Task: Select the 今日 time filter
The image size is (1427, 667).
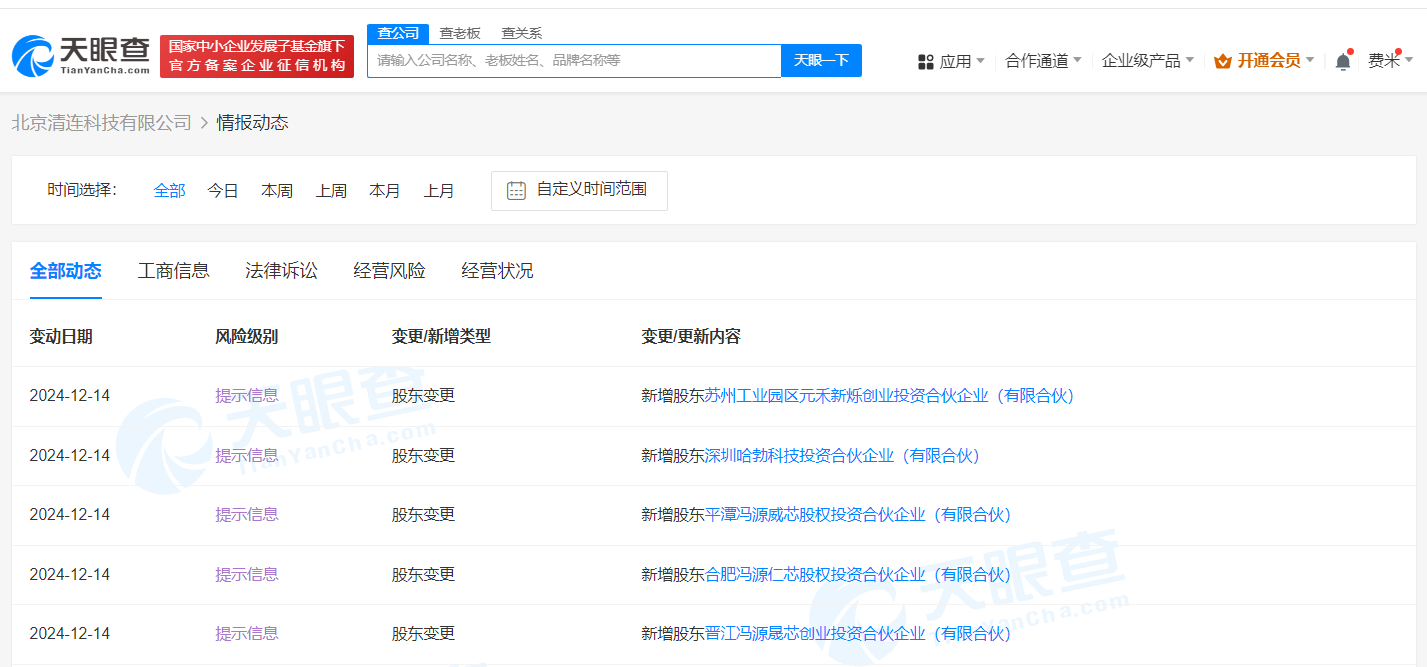Action: click(222, 190)
